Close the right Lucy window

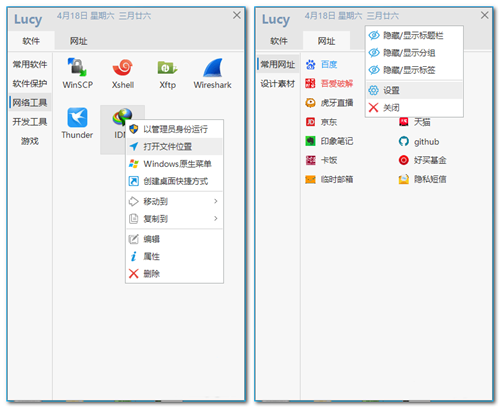pyautogui.click(x=485, y=15)
